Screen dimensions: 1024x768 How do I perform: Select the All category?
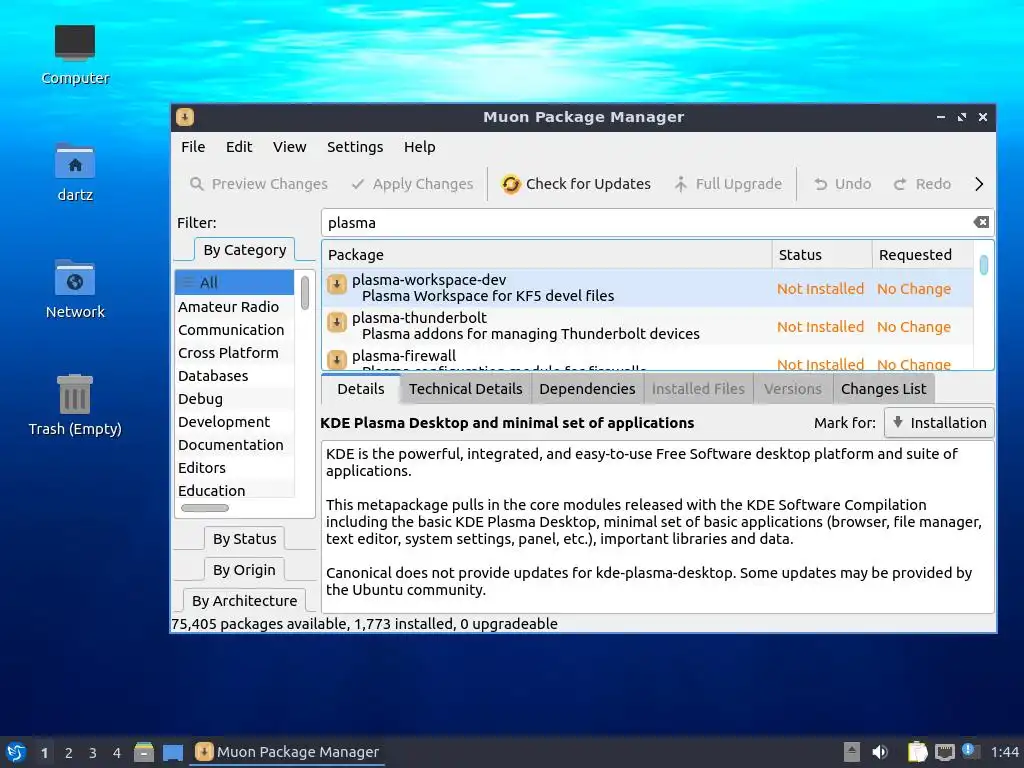coord(234,283)
